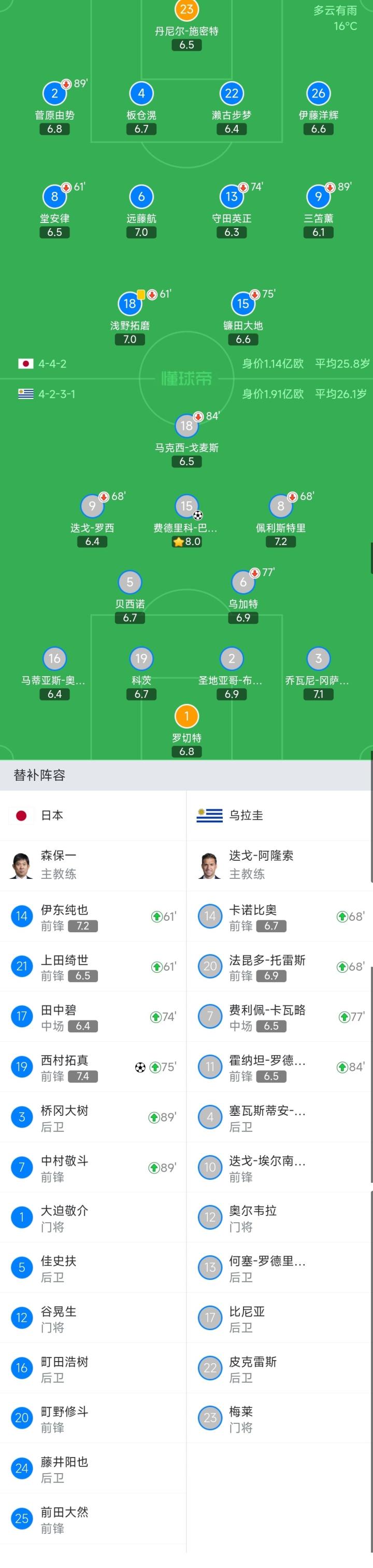This screenshot has width=373, height=1568.
Task: Open goalkeeper 大迫敬介 bench entry
Action: coord(93,1217)
